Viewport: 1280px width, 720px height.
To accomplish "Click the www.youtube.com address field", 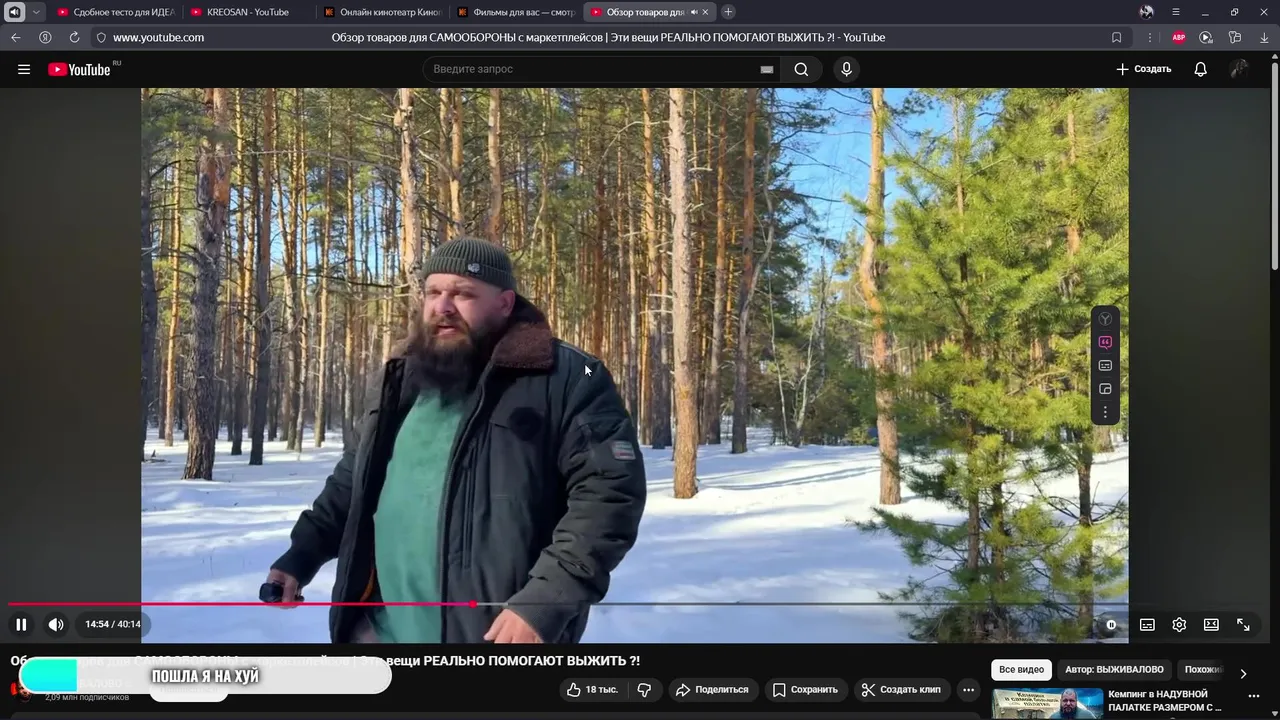I will coord(158,37).
